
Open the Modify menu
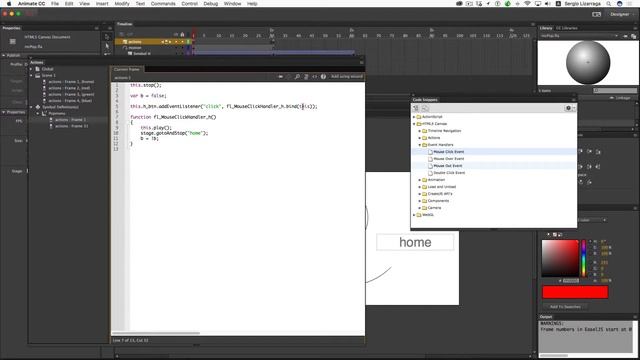coord(122,3)
